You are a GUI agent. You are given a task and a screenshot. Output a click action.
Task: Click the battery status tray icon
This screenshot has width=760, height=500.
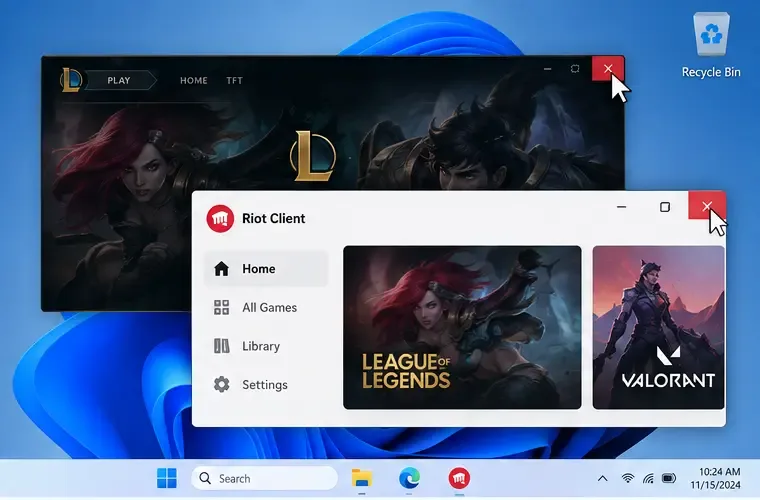coord(669,479)
